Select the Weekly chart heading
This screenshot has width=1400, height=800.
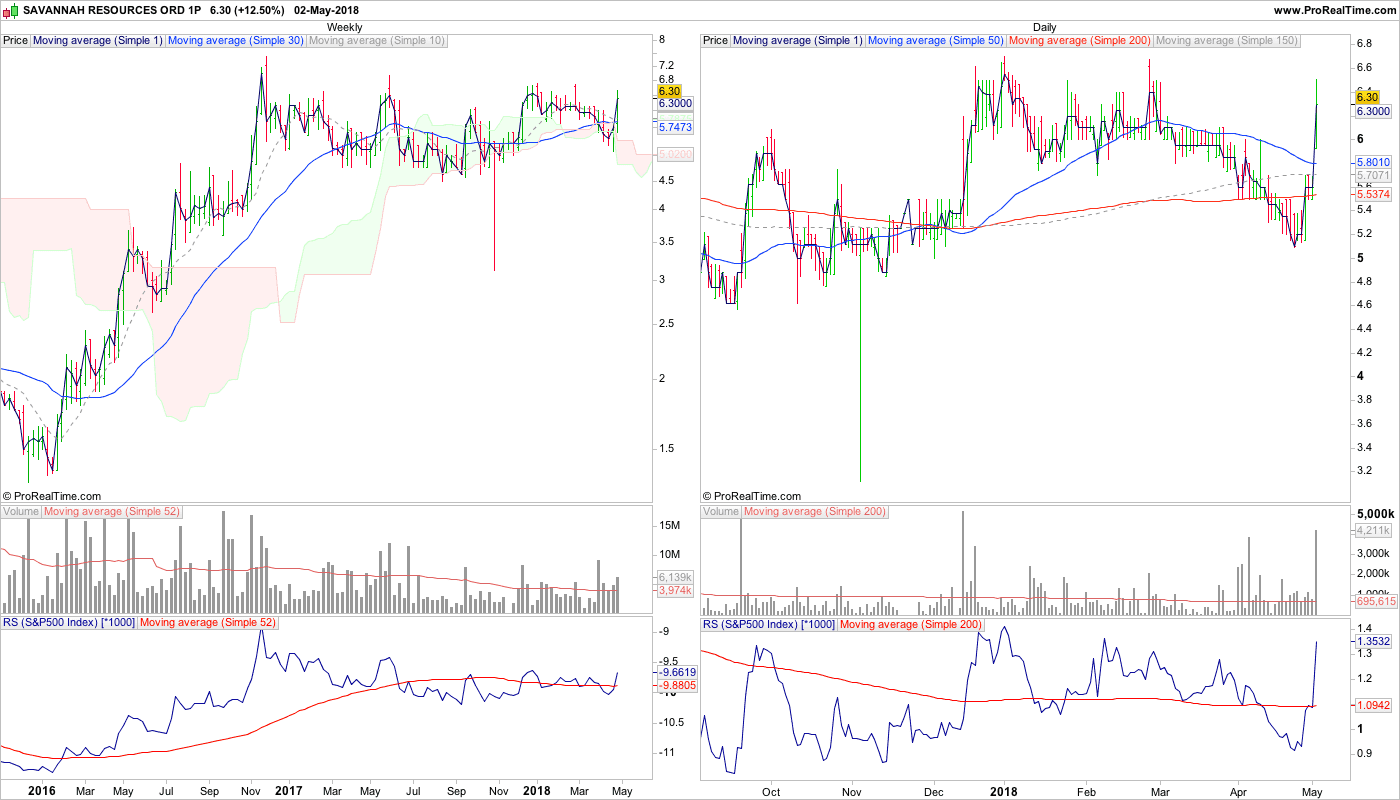(345, 27)
